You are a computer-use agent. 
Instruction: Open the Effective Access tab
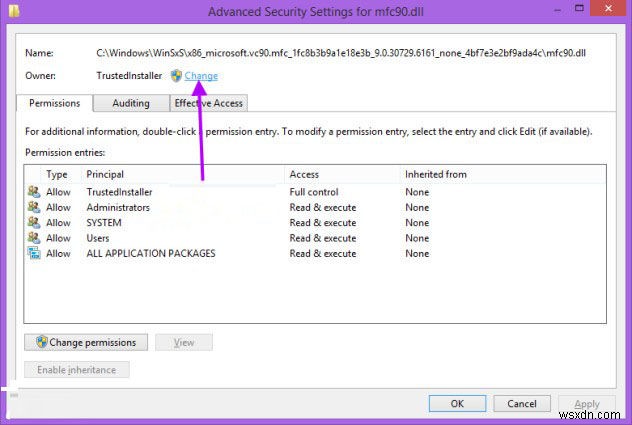coord(208,103)
